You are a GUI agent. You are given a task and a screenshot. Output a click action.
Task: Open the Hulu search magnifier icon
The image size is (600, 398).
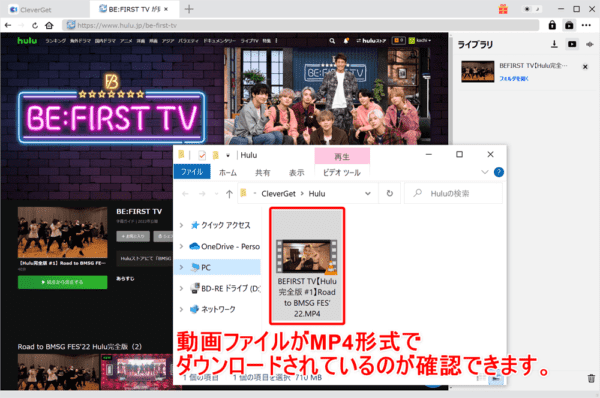pyautogui.click(x=332, y=41)
